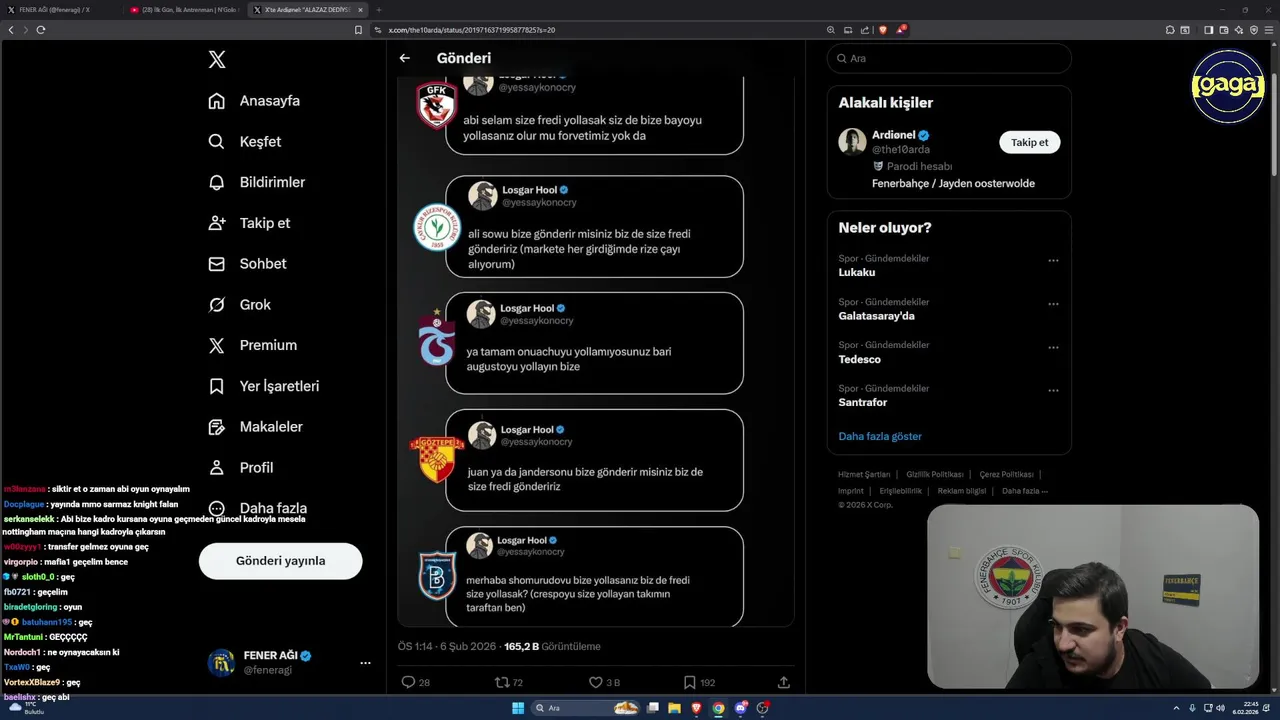Image resolution: width=1280 pixels, height=720 pixels.
Task: Open the Windows Start menu
Action: point(518,708)
